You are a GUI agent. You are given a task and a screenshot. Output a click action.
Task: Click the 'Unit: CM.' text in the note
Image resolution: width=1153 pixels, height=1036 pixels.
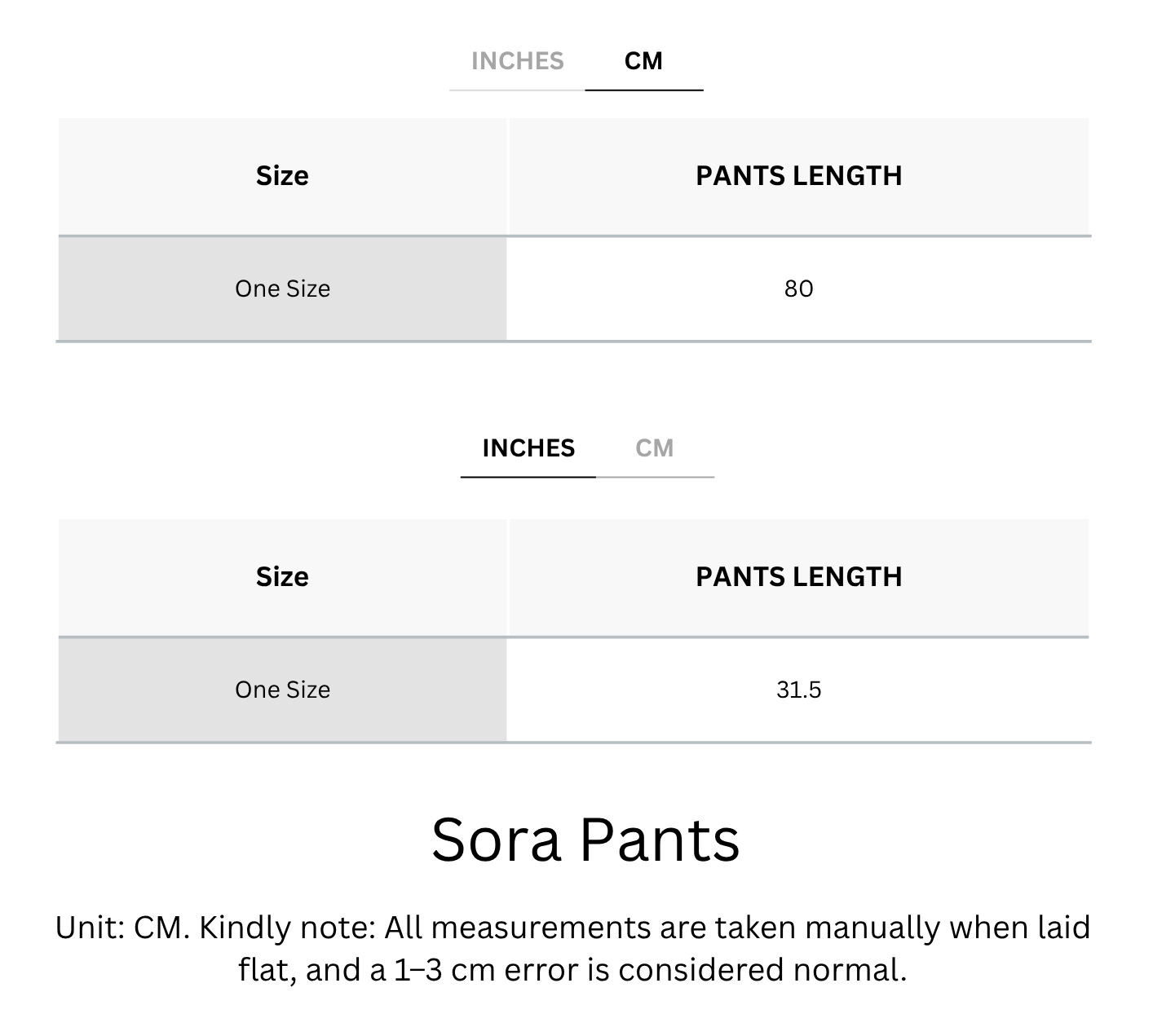point(122,928)
